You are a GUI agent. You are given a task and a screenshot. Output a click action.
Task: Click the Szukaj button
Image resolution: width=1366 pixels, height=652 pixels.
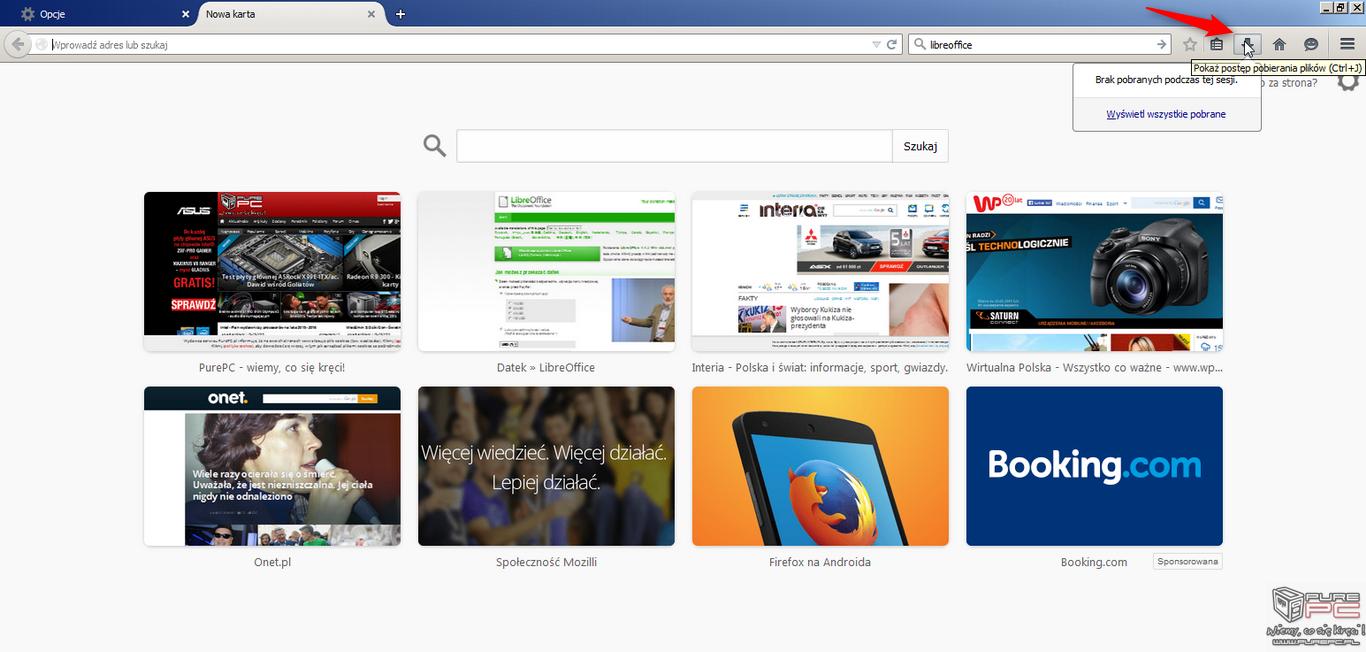coord(920,146)
